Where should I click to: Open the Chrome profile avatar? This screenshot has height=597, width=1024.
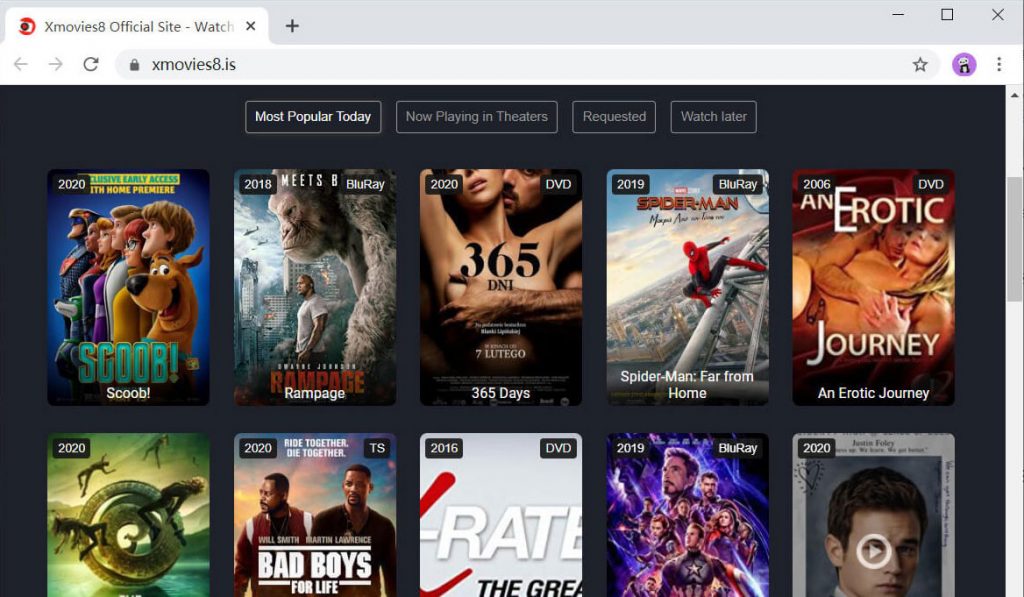pos(964,64)
